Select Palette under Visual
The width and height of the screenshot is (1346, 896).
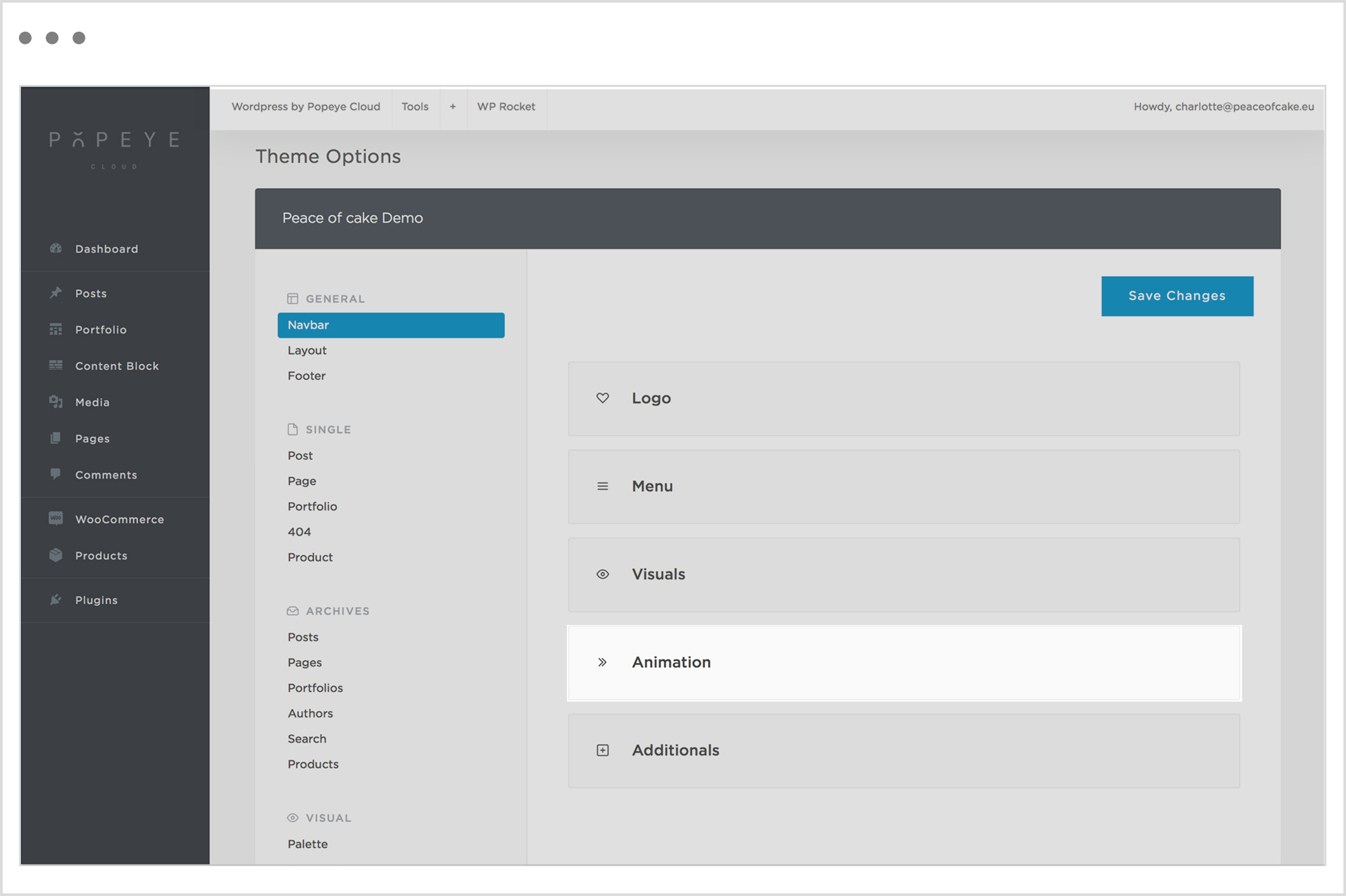coord(307,843)
